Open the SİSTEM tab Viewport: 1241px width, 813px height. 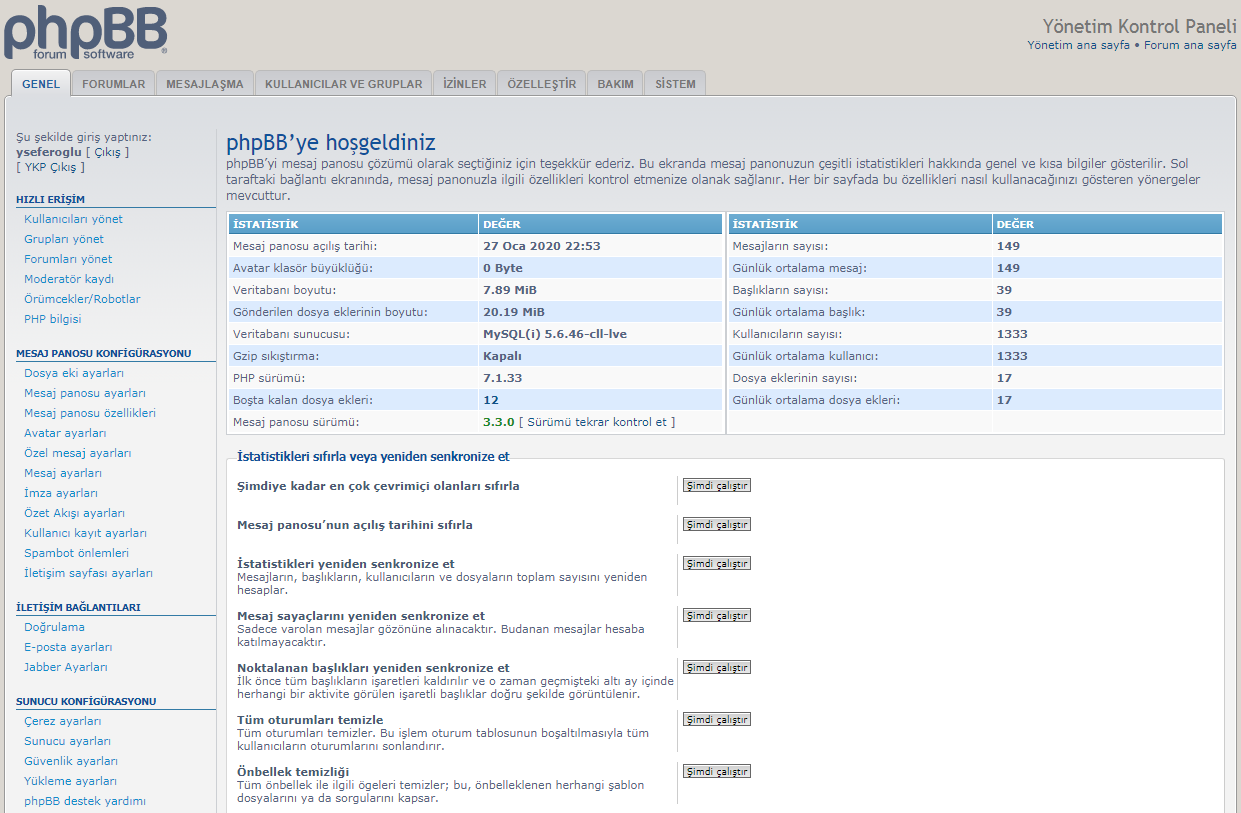[675, 84]
